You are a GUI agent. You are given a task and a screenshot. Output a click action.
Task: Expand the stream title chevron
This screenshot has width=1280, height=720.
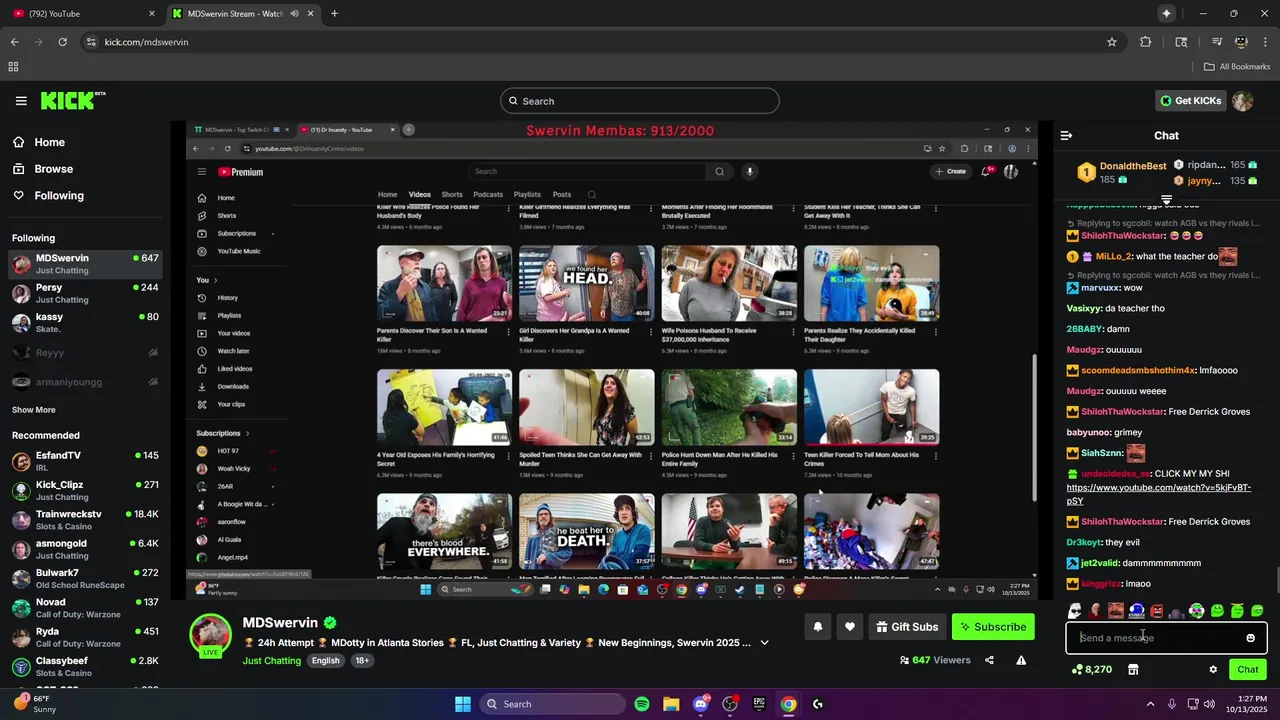[764, 643]
